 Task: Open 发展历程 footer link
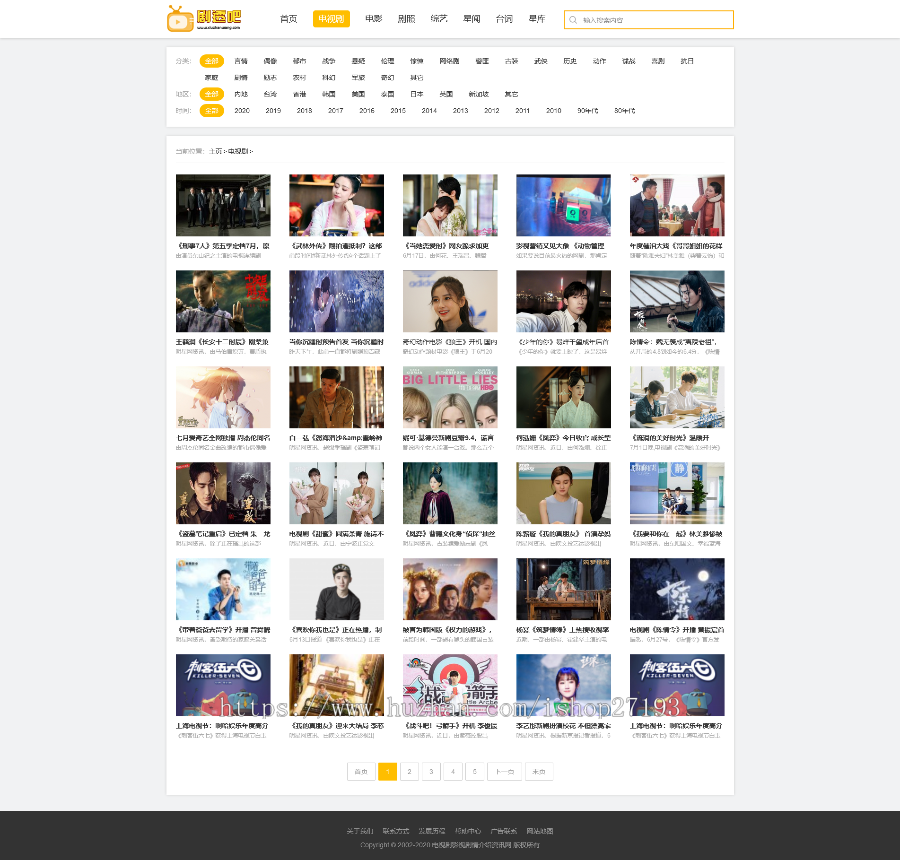pyautogui.click(x=432, y=831)
